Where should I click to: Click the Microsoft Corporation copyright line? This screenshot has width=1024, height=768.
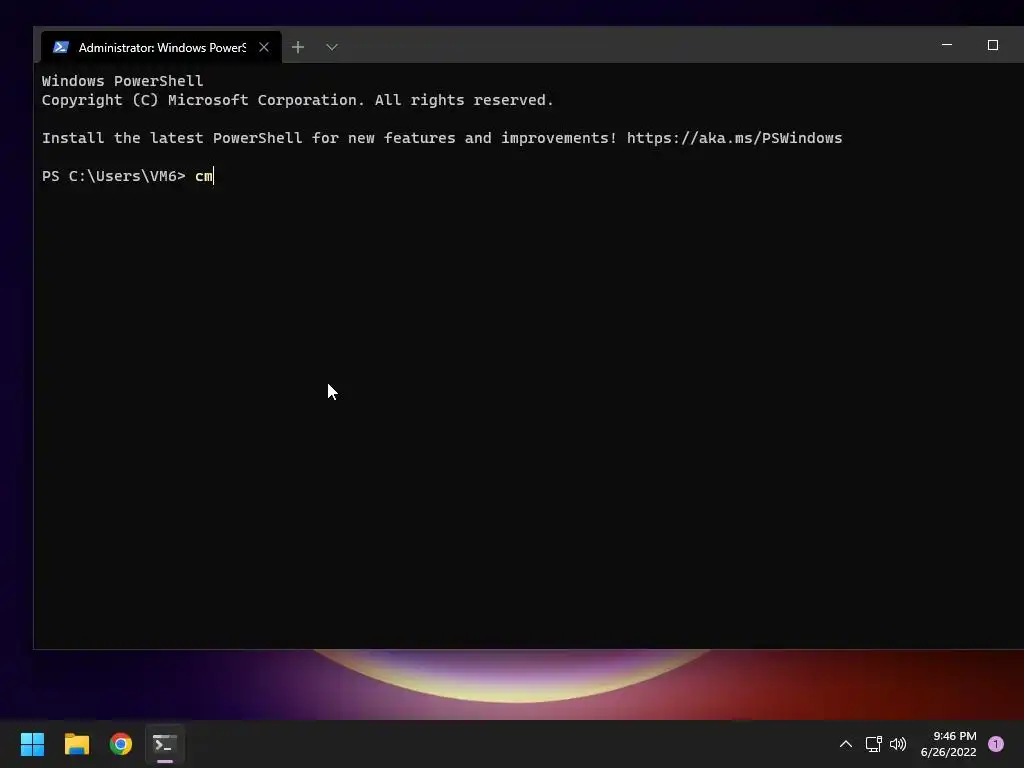[297, 100]
